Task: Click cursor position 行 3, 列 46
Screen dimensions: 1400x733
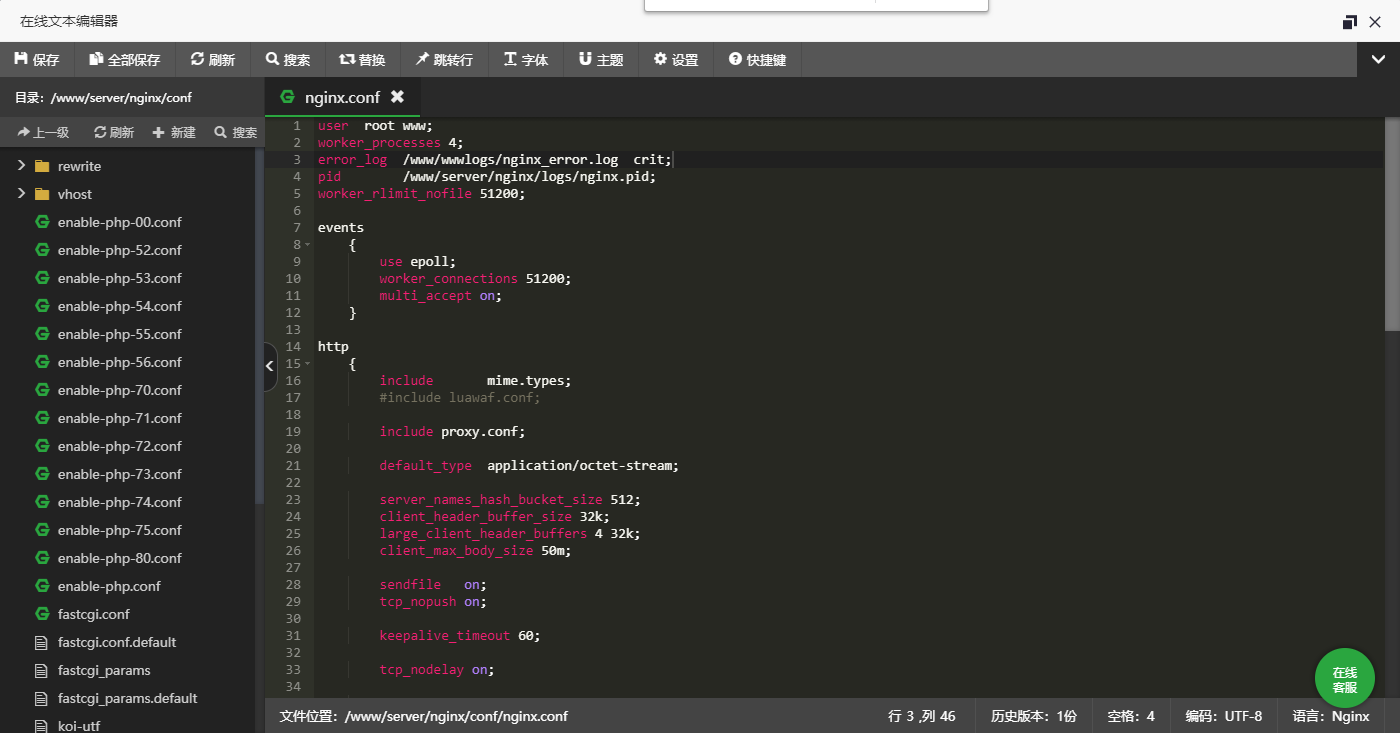Action: (921, 716)
